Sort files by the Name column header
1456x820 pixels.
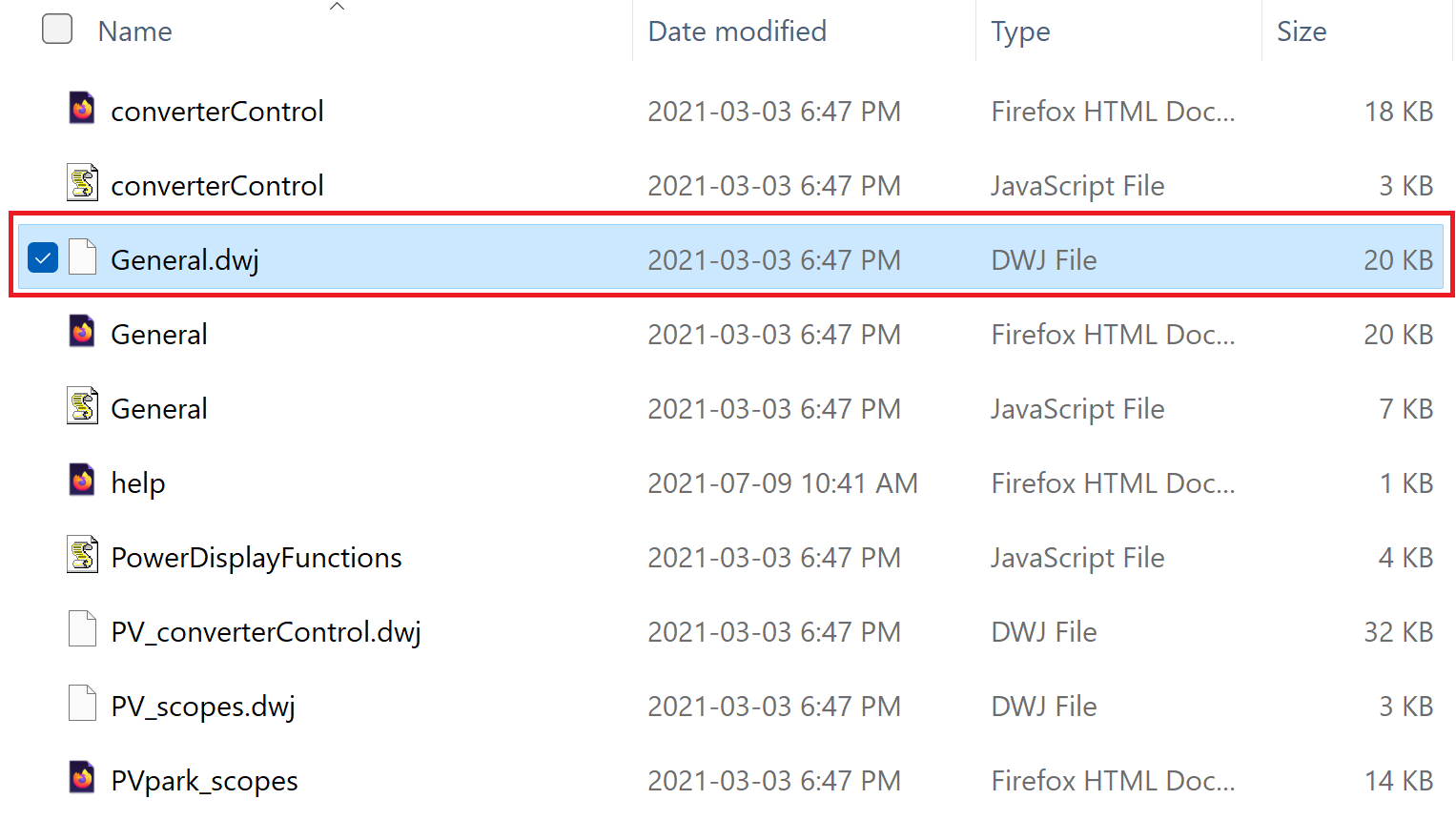[x=135, y=31]
